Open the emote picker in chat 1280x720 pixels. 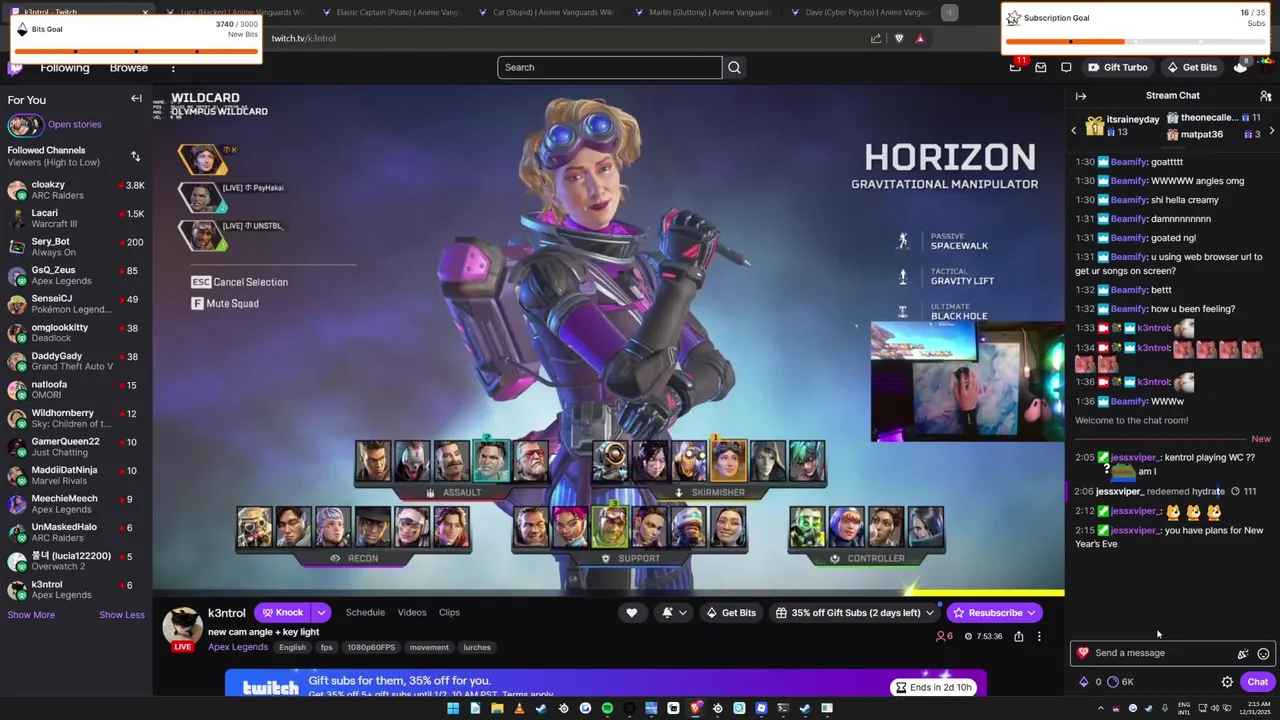(1263, 653)
